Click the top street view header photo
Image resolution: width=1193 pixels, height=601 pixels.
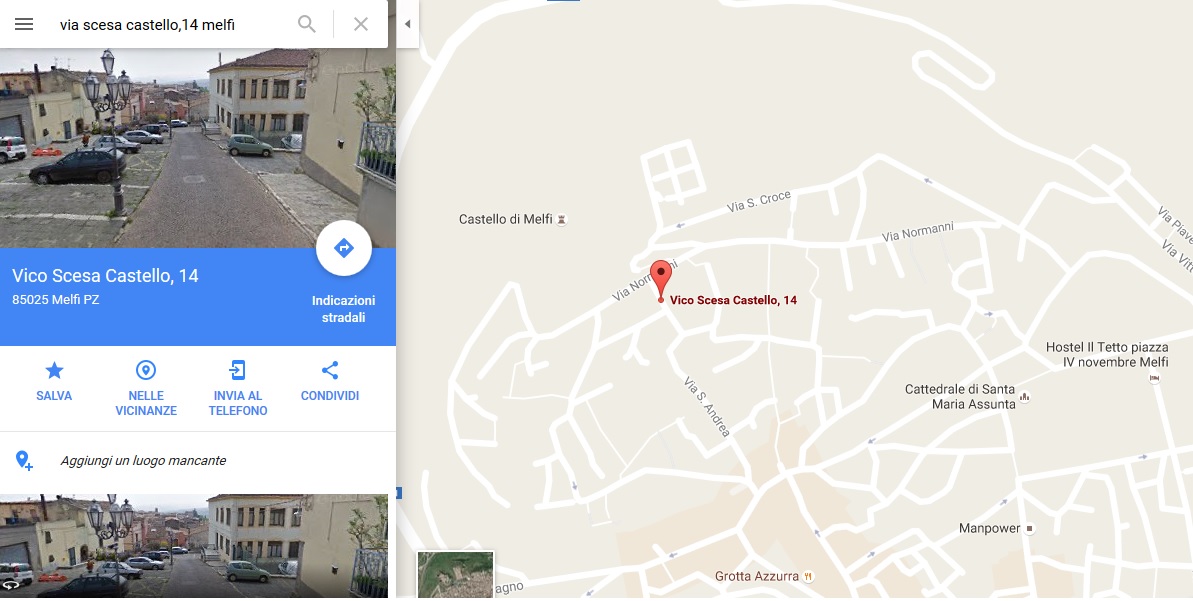198,148
